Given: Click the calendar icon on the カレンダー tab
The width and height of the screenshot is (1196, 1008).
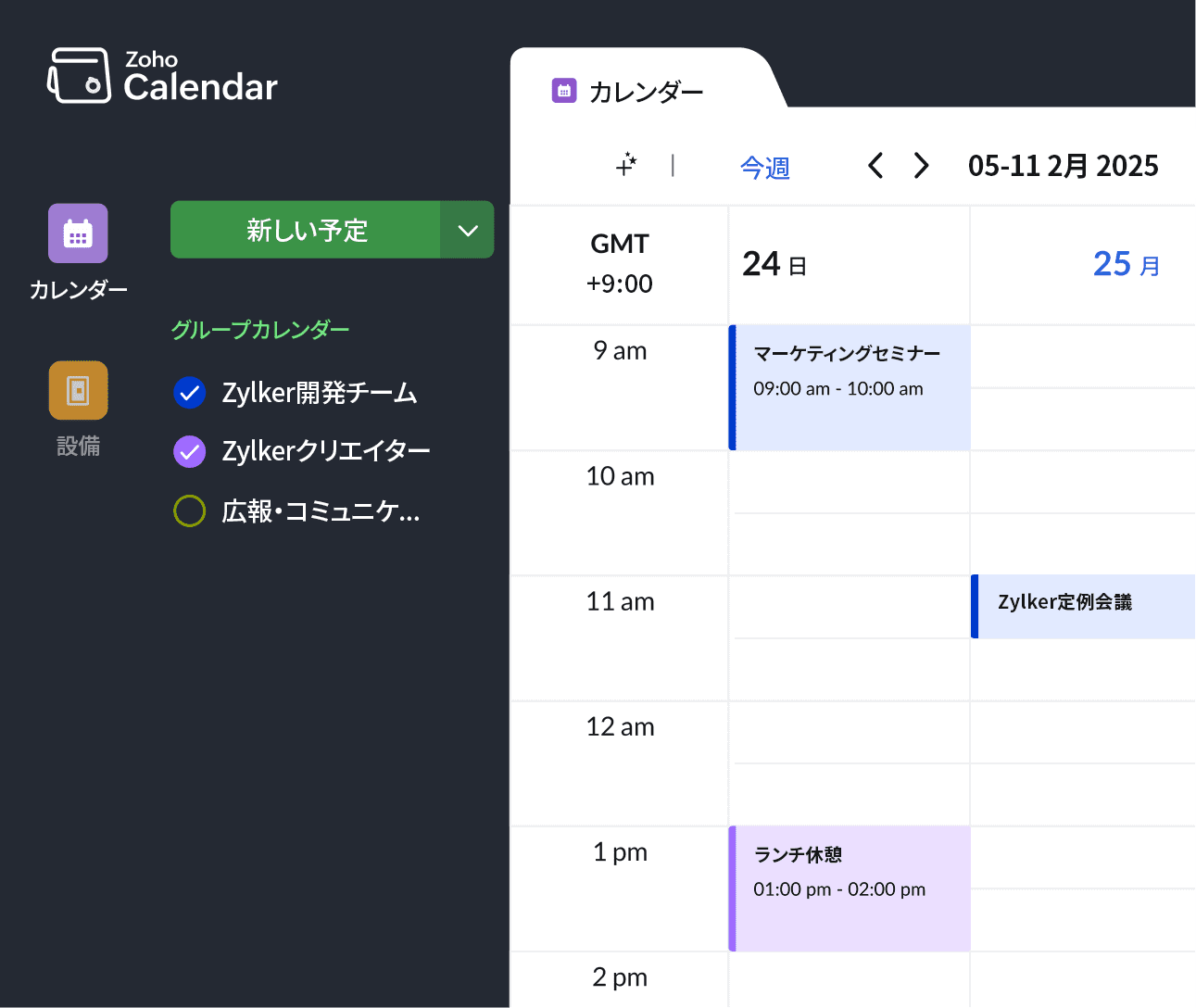Looking at the screenshot, I should (563, 90).
